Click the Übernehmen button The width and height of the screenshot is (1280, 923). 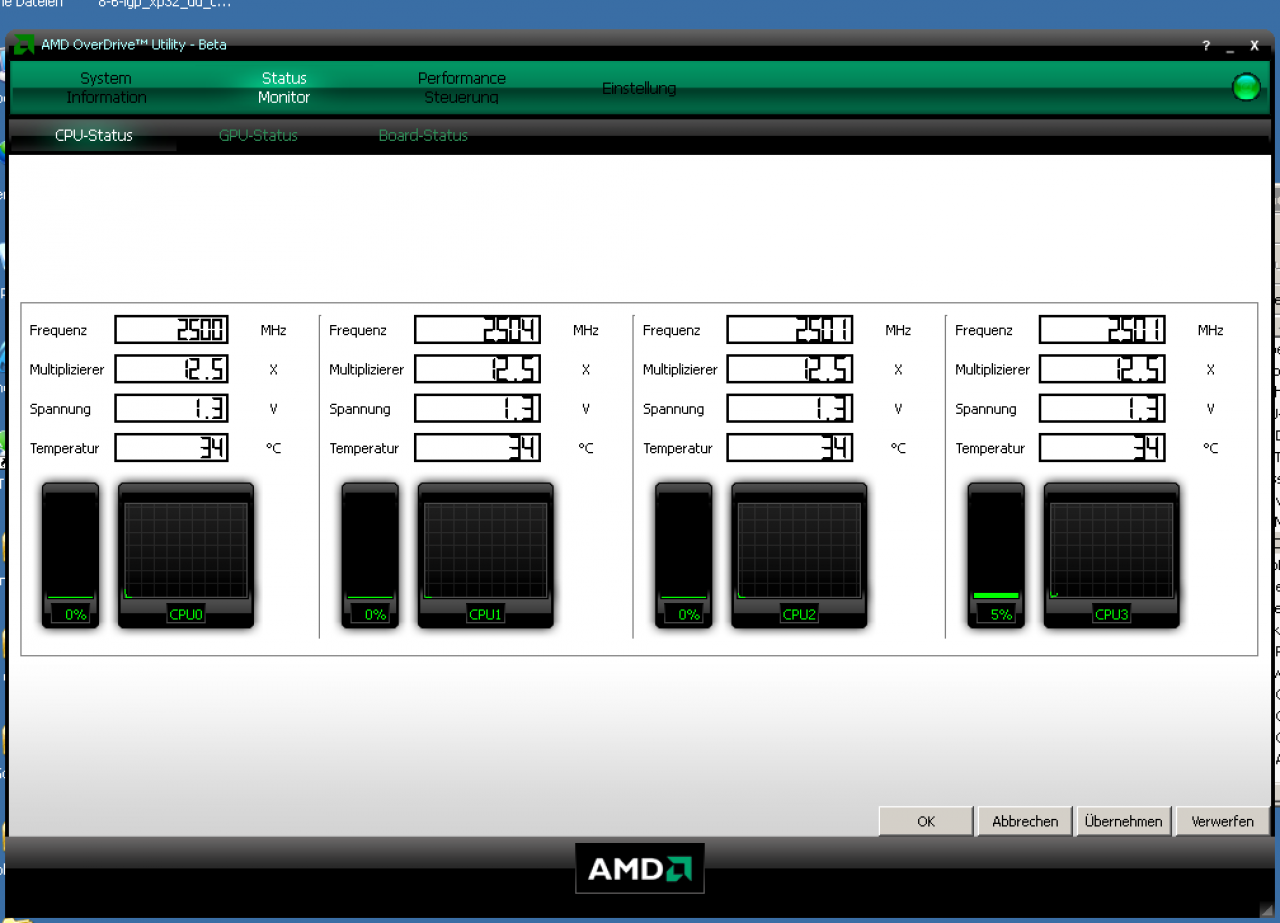tap(1123, 821)
